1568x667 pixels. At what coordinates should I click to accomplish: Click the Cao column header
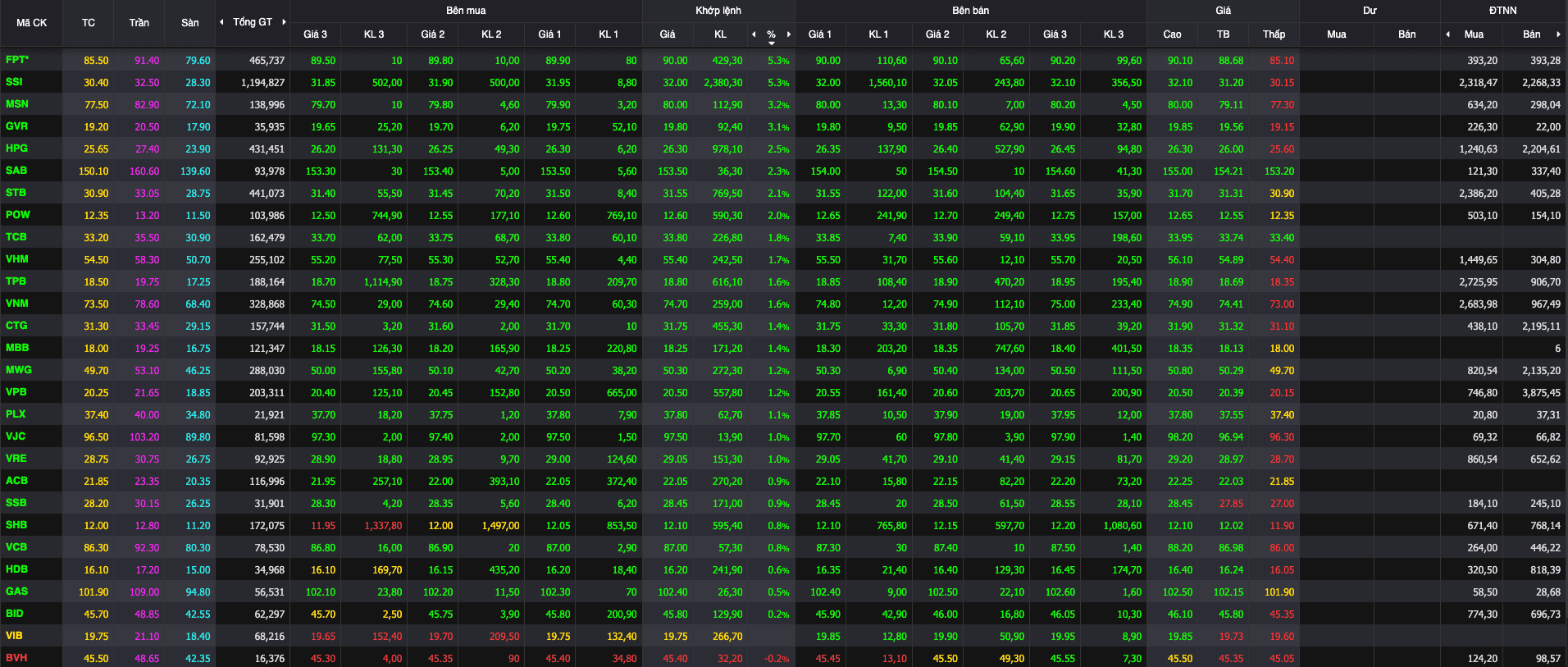click(1172, 34)
